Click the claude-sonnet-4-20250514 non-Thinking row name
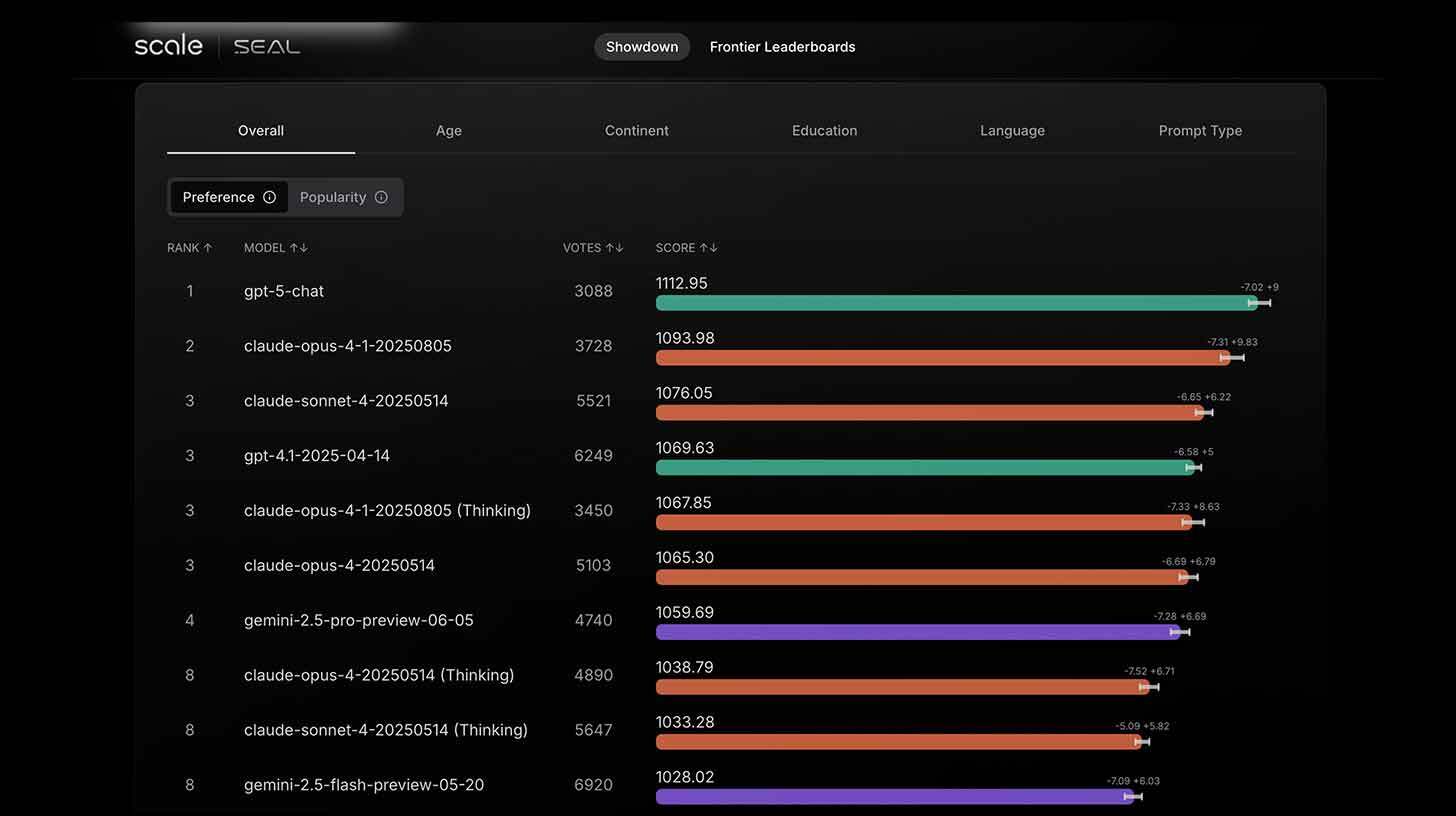Screen dimensions: 1456x816 point(346,401)
